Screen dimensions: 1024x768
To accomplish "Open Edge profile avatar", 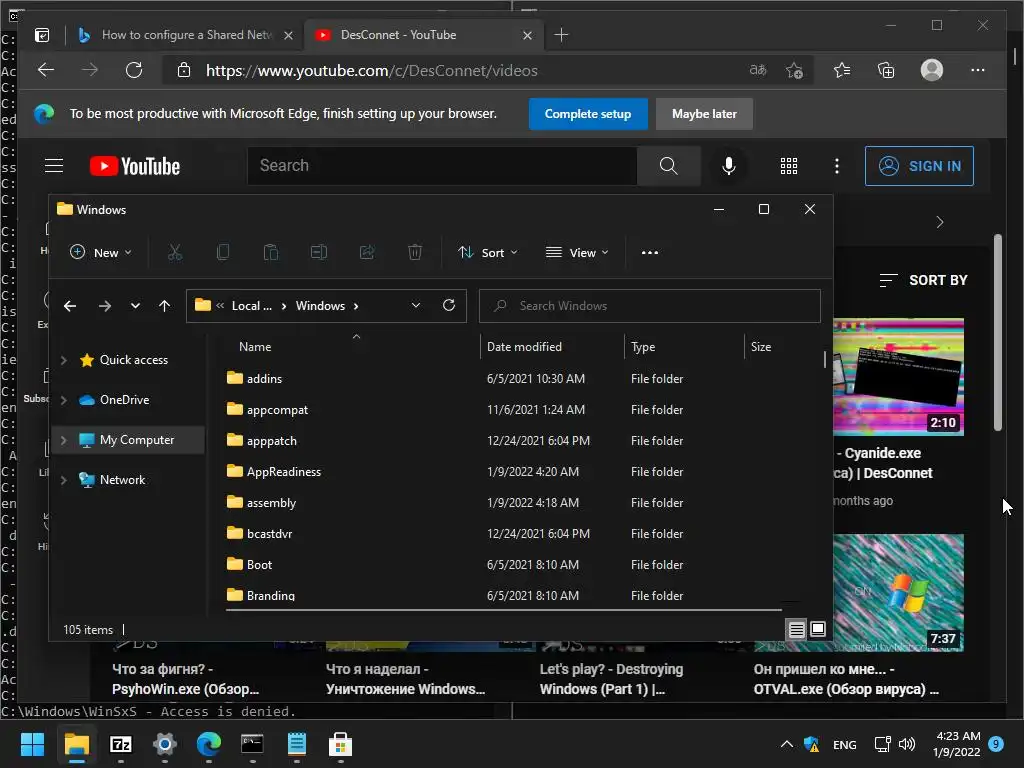I will click(x=932, y=70).
